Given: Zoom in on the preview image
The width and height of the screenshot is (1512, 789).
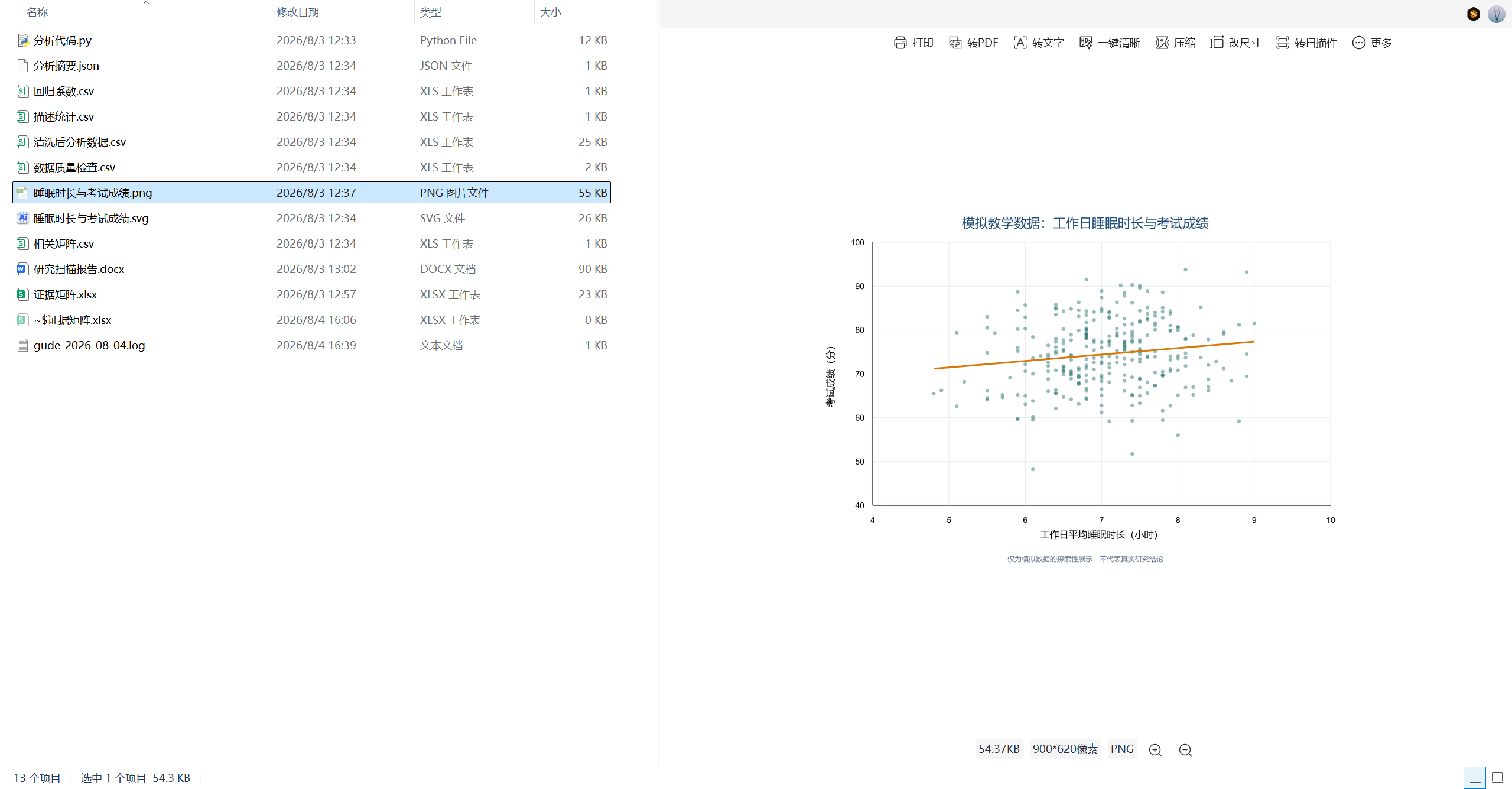Looking at the screenshot, I should [x=1155, y=750].
